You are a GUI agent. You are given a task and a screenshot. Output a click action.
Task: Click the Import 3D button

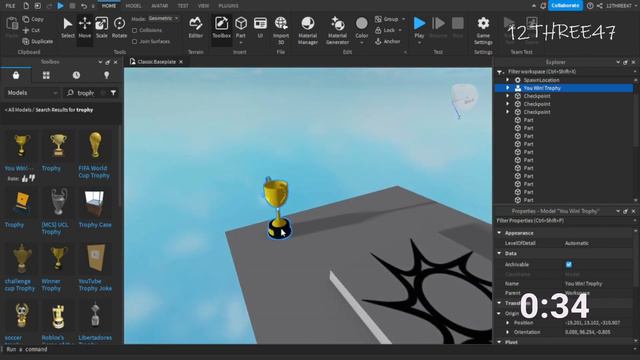pyautogui.click(x=281, y=30)
